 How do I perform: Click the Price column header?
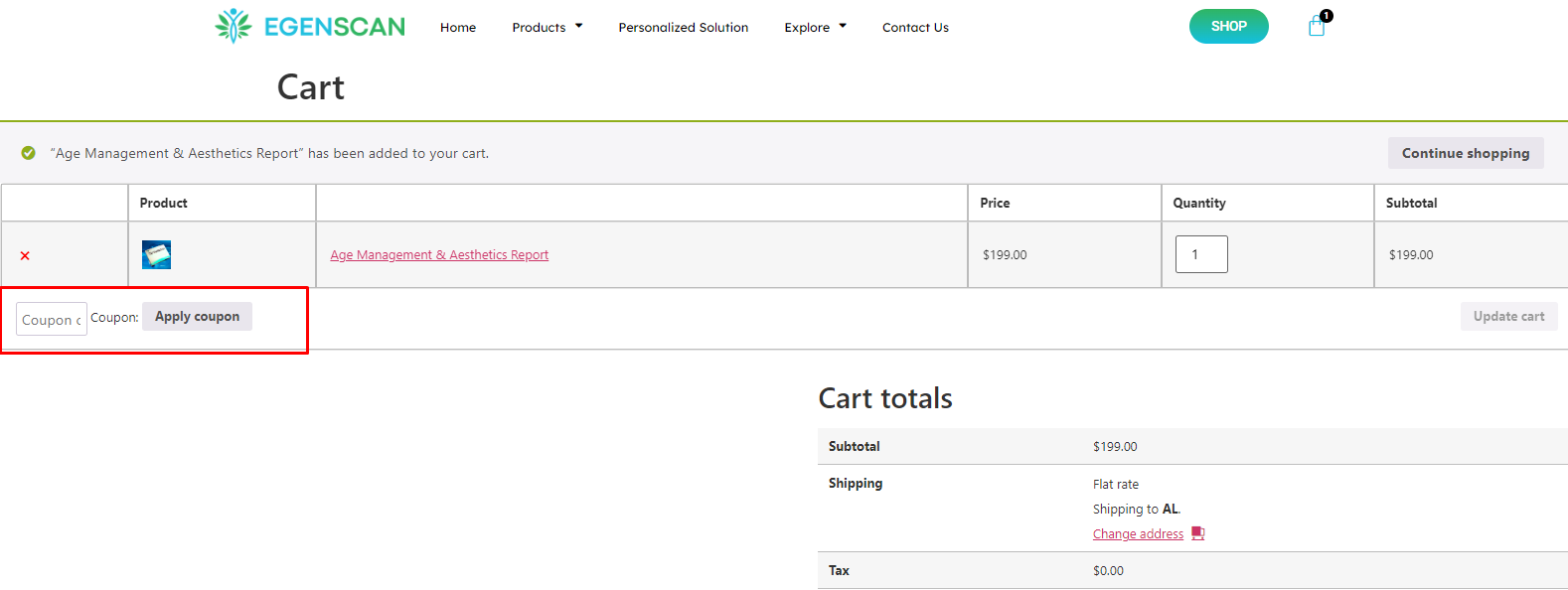point(995,203)
